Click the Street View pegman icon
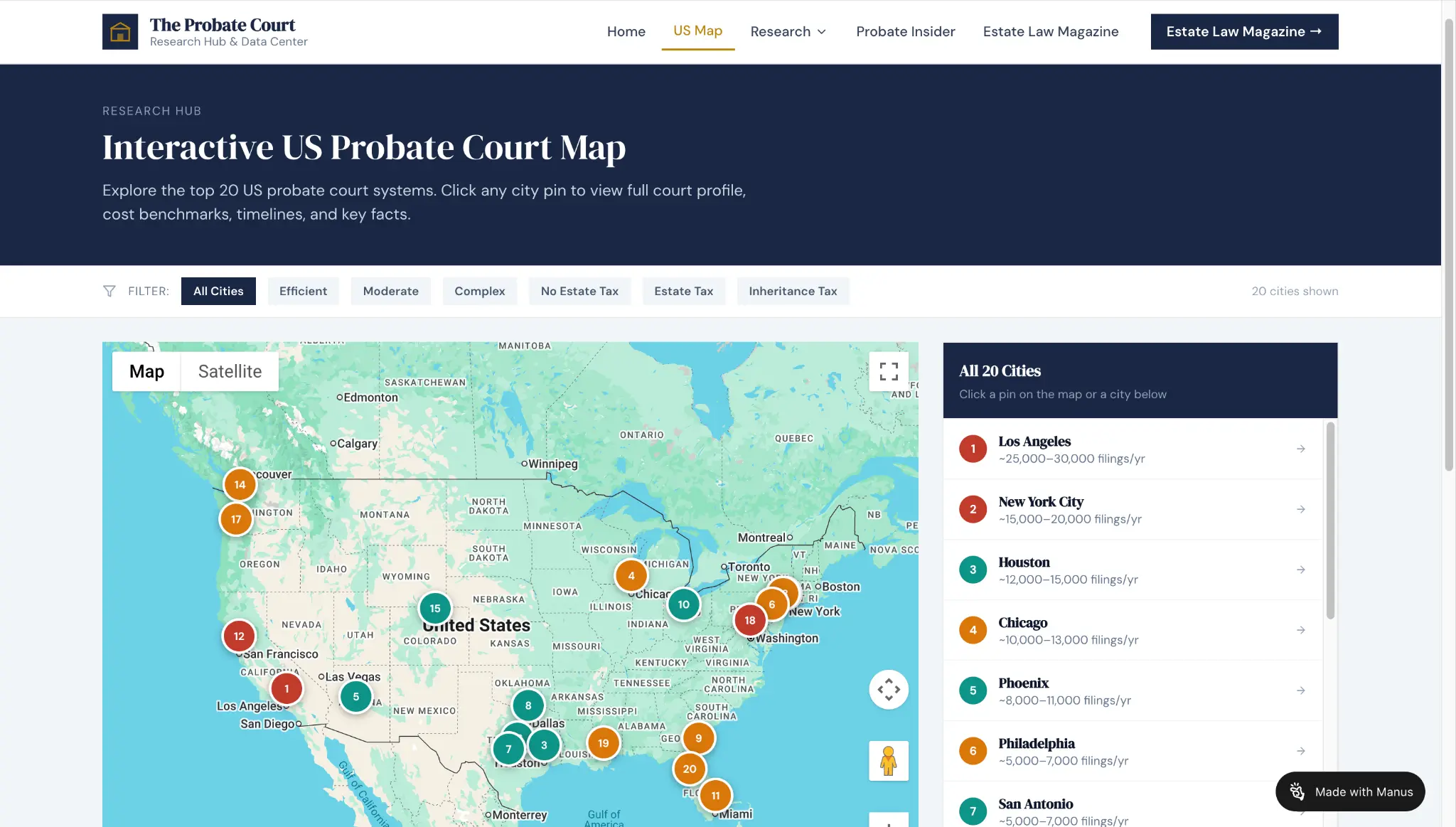Image resolution: width=1456 pixels, height=827 pixels. 889,761
